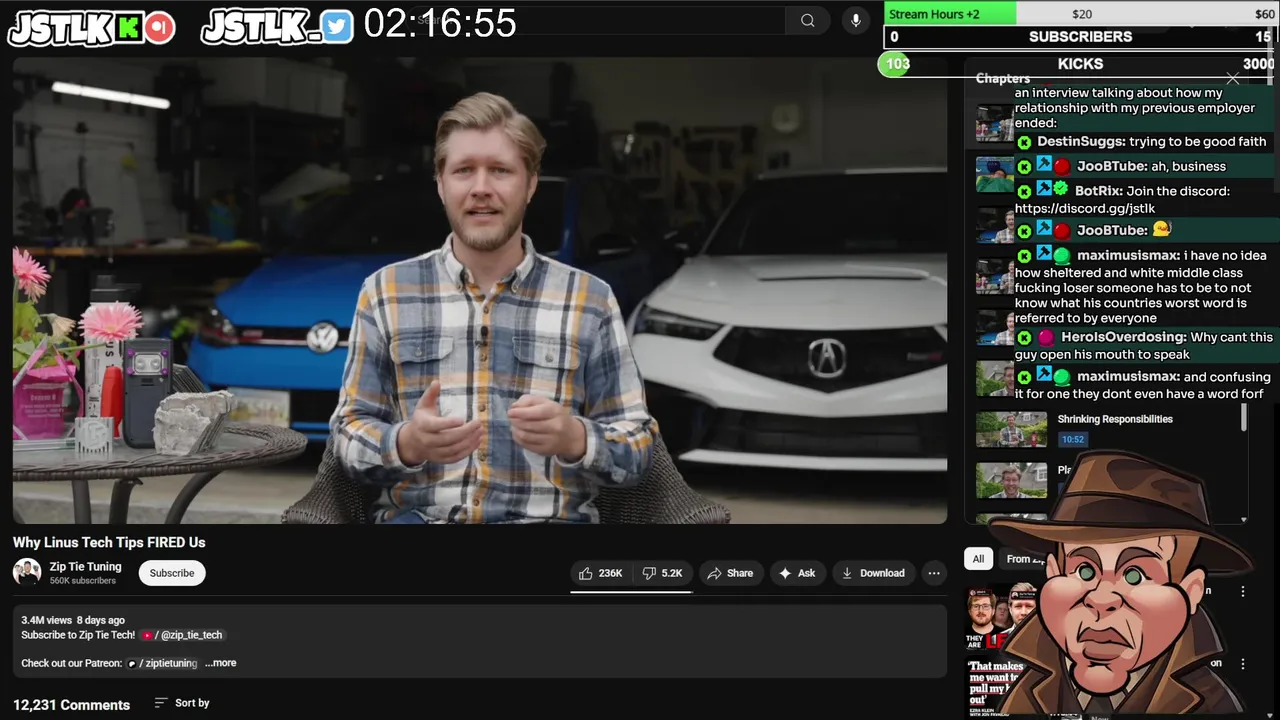Select the video title Why Linus Tech Tips FIRED Us

[109, 542]
